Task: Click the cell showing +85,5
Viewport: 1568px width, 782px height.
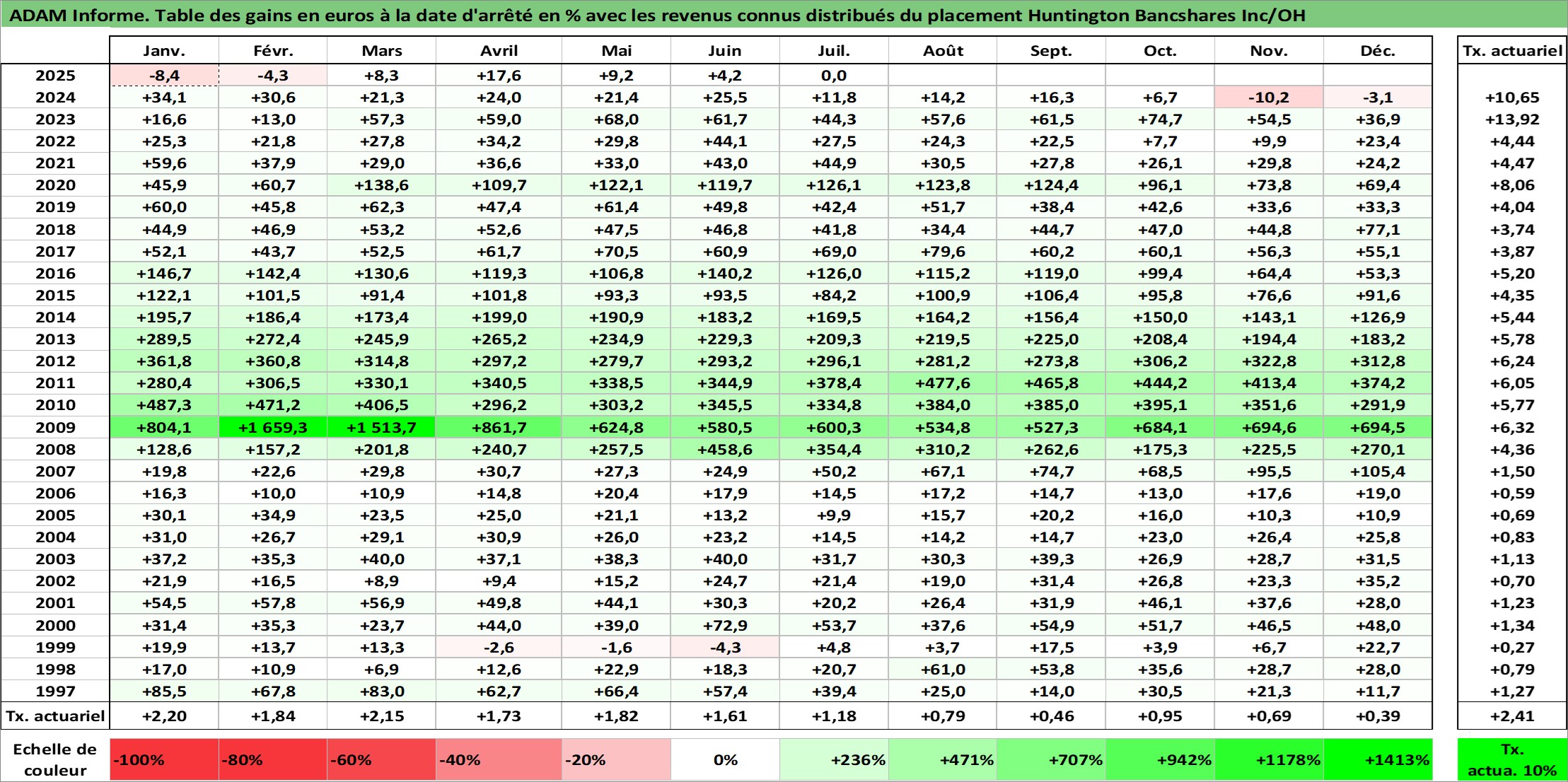Action: click(164, 691)
